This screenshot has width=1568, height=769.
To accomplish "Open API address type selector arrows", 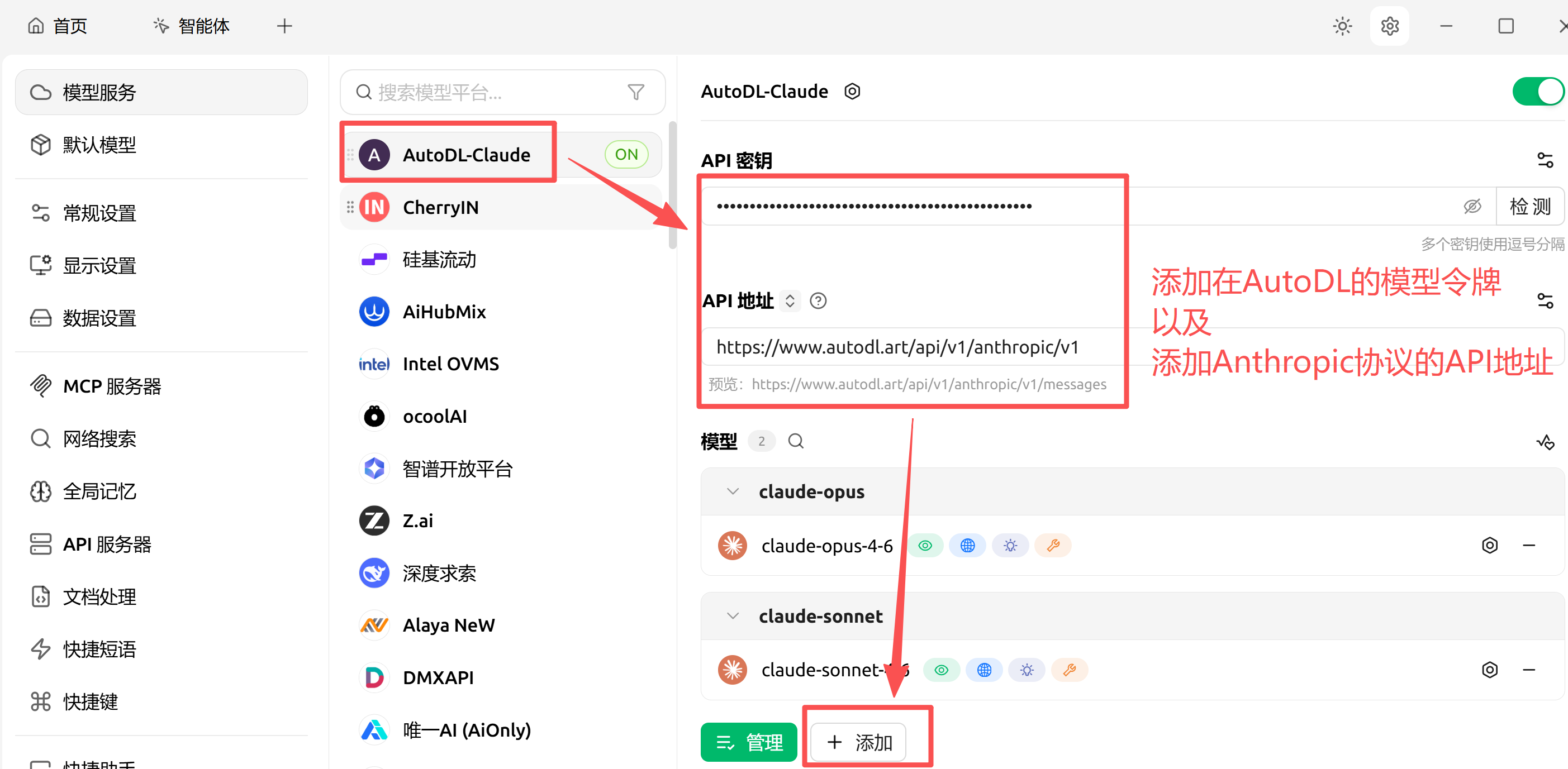I will click(790, 300).
